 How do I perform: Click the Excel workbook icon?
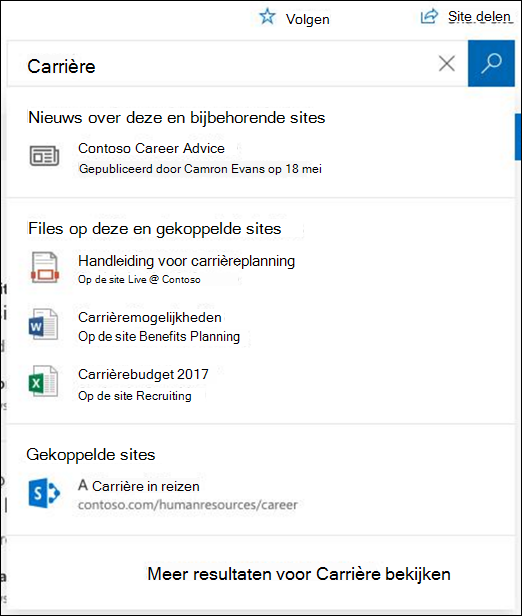coord(44,381)
